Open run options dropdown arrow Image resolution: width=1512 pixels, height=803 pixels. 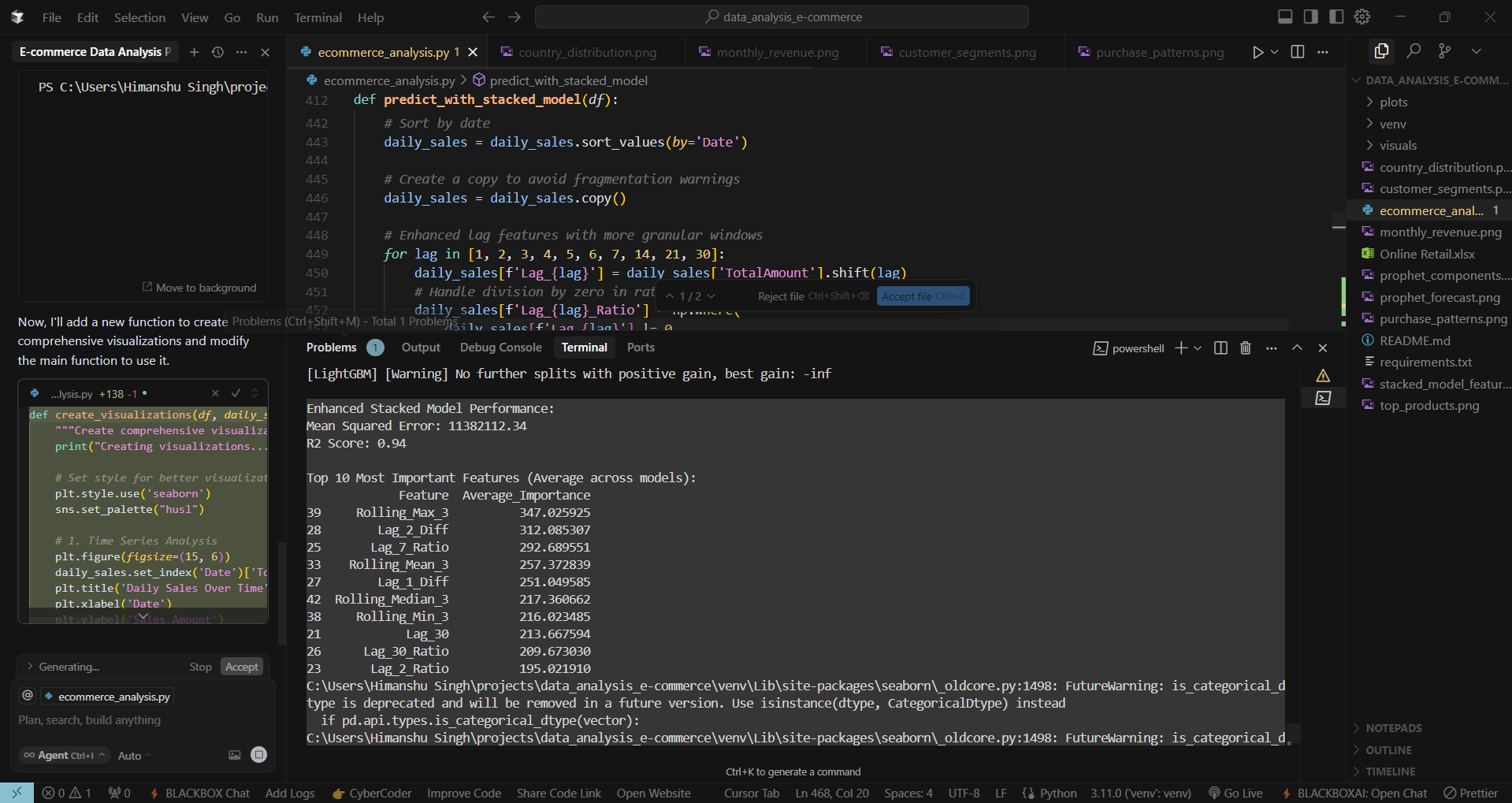pyautogui.click(x=1274, y=52)
